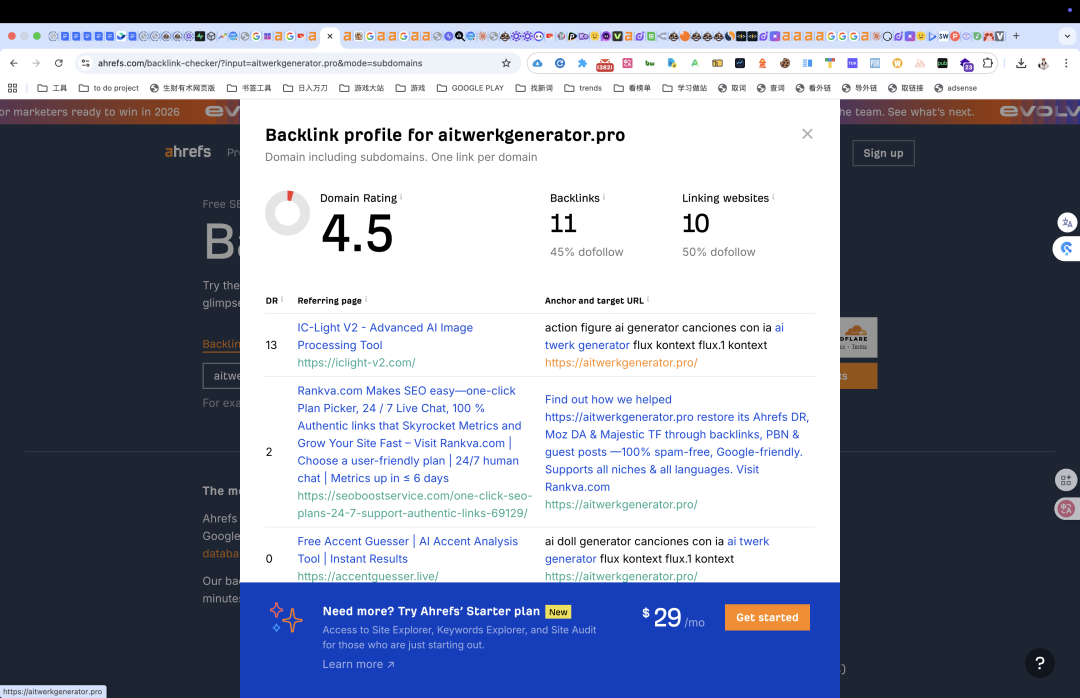1080x698 pixels.
Task: Click the macOS green fullscreen window button
Action: point(37,36)
